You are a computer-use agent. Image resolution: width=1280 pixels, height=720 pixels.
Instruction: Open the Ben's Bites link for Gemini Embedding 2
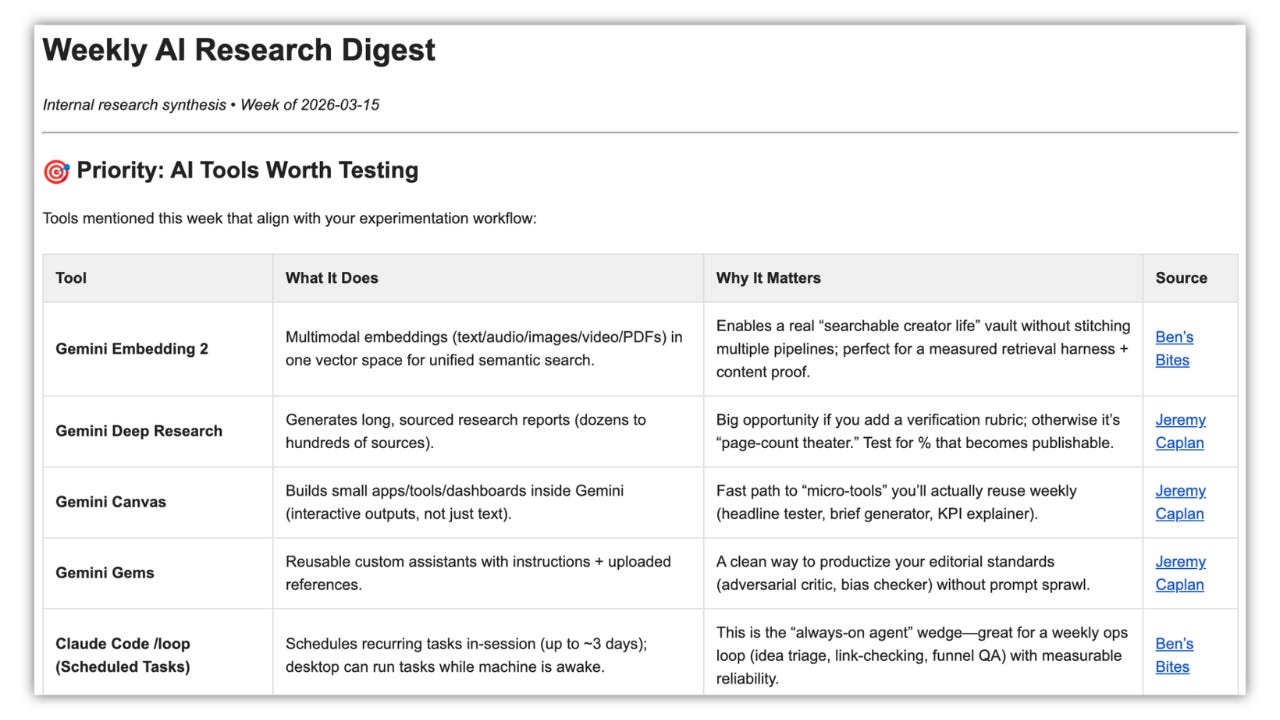click(1174, 349)
